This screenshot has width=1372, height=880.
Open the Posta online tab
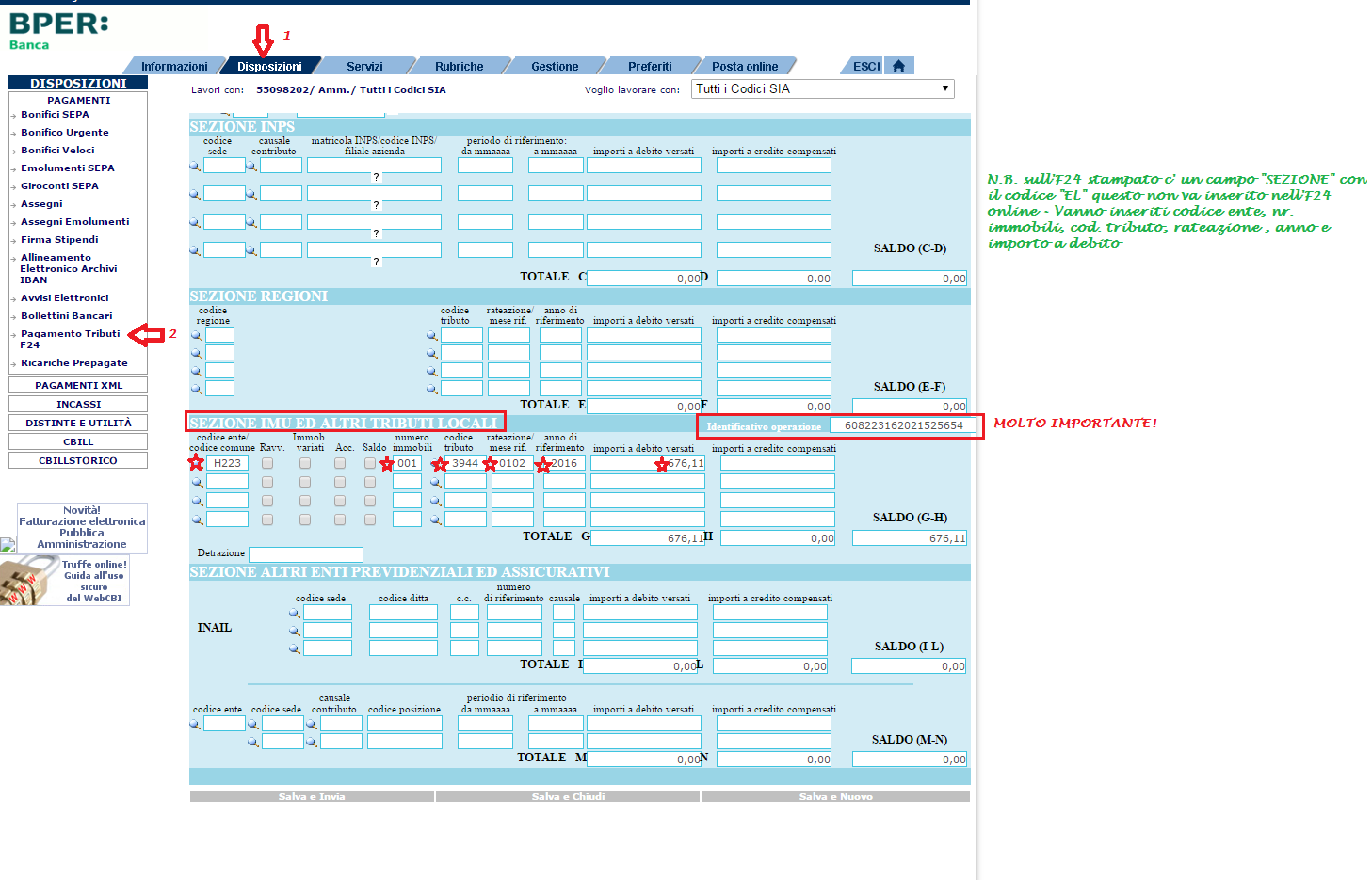(x=744, y=66)
